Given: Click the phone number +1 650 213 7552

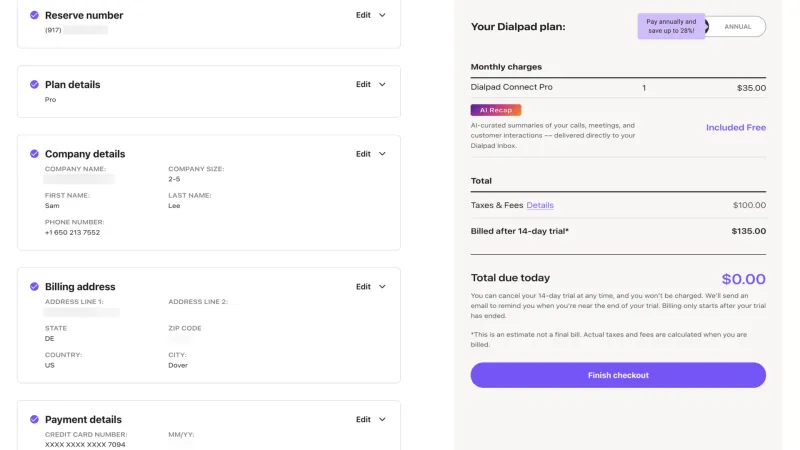Looking at the screenshot, I should pos(72,233).
